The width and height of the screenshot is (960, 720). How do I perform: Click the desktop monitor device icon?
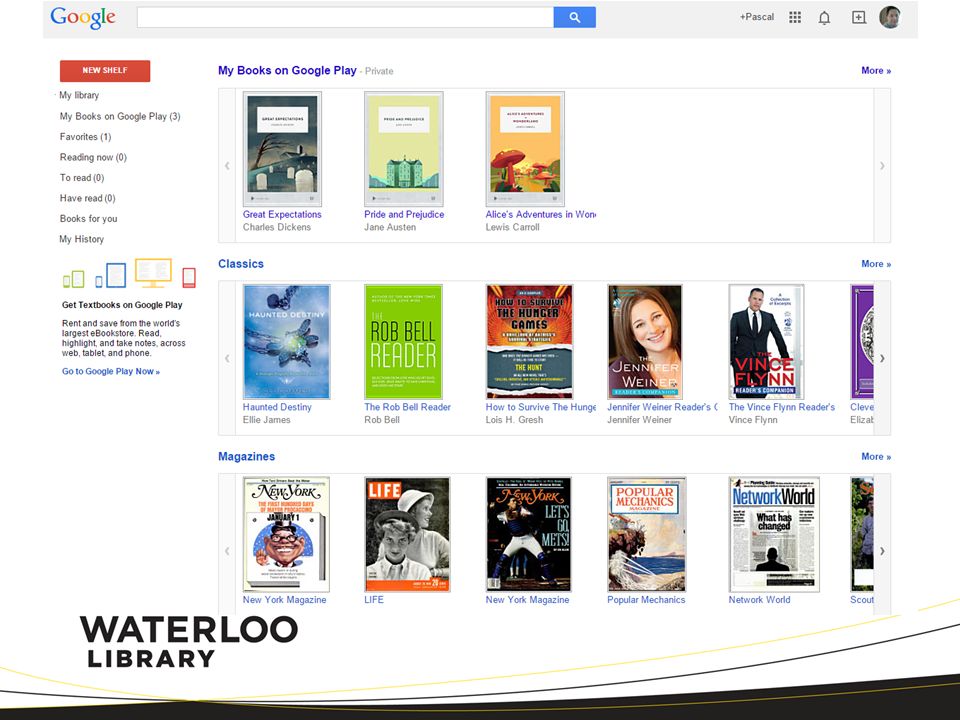coord(153,272)
